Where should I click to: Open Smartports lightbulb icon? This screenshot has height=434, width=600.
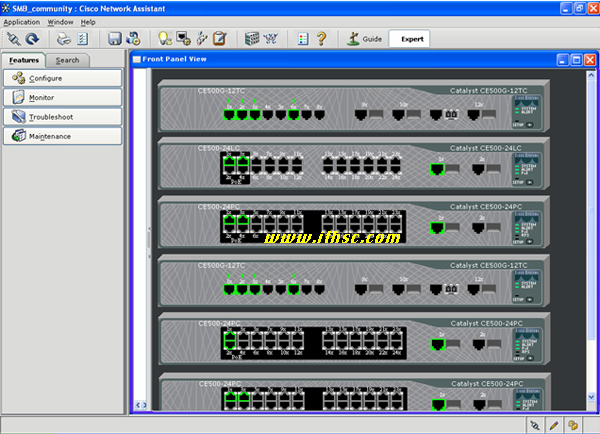[165, 39]
